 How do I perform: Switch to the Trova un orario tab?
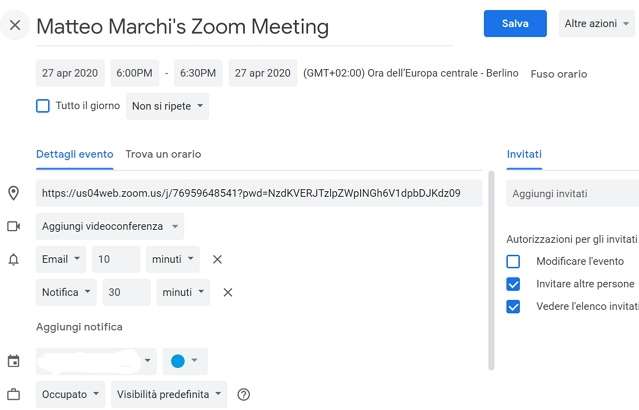point(163,154)
